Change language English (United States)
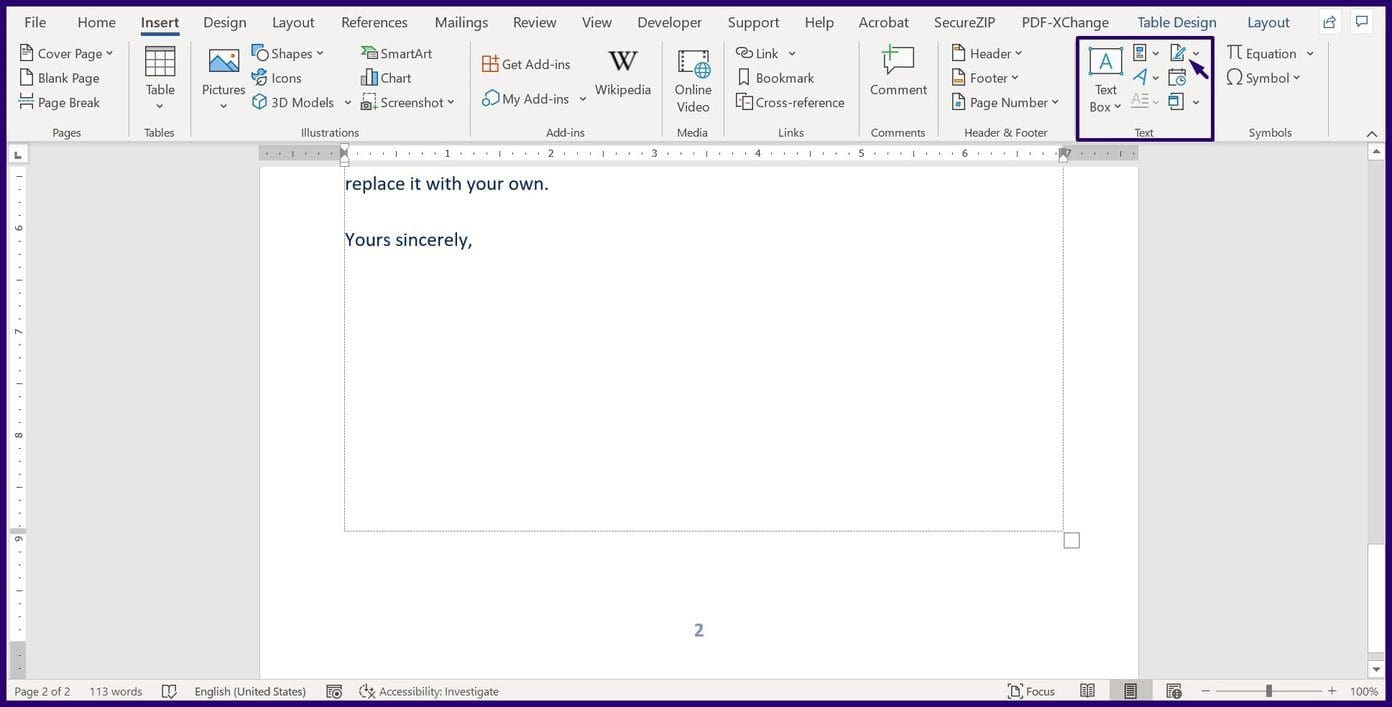Screen dimensions: 1392x707 click(250, 691)
